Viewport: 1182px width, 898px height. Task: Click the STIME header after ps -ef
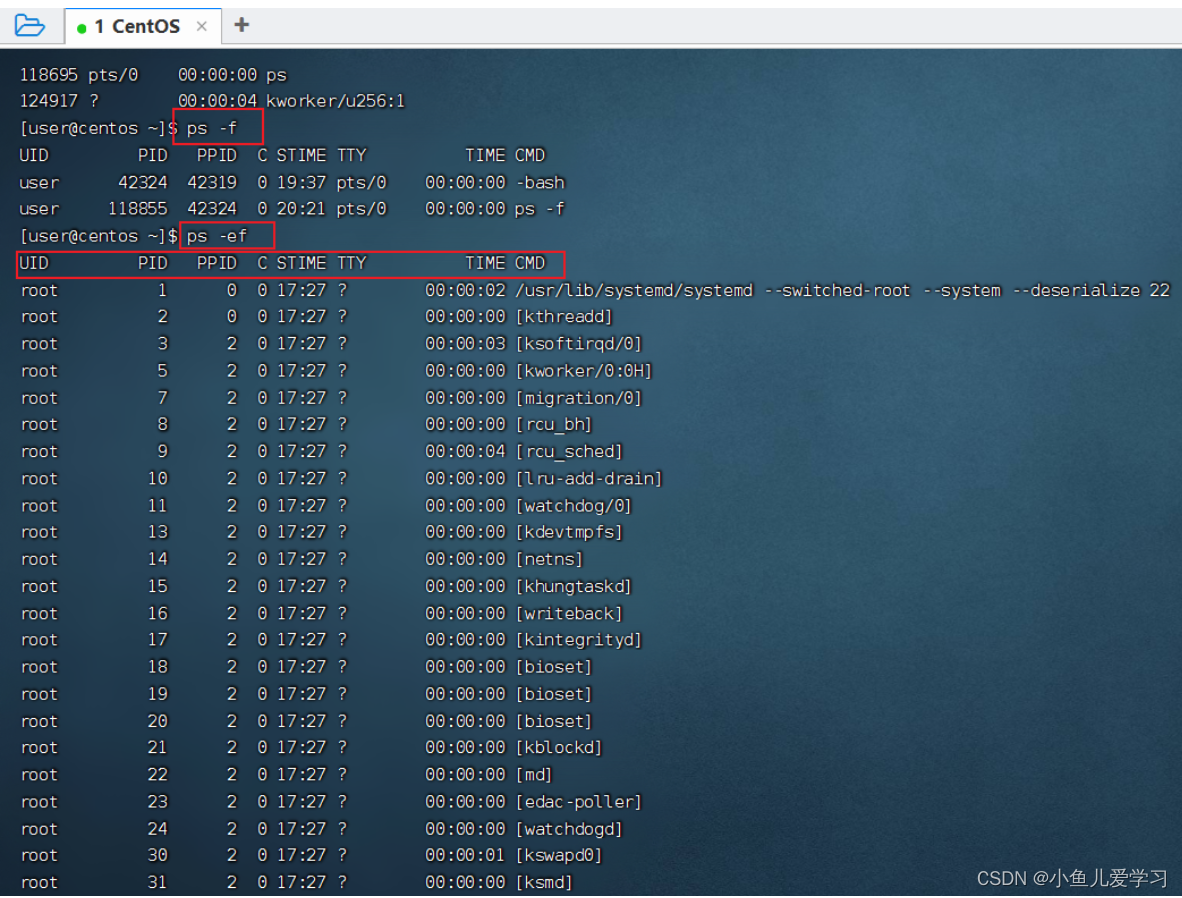(302, 263)
